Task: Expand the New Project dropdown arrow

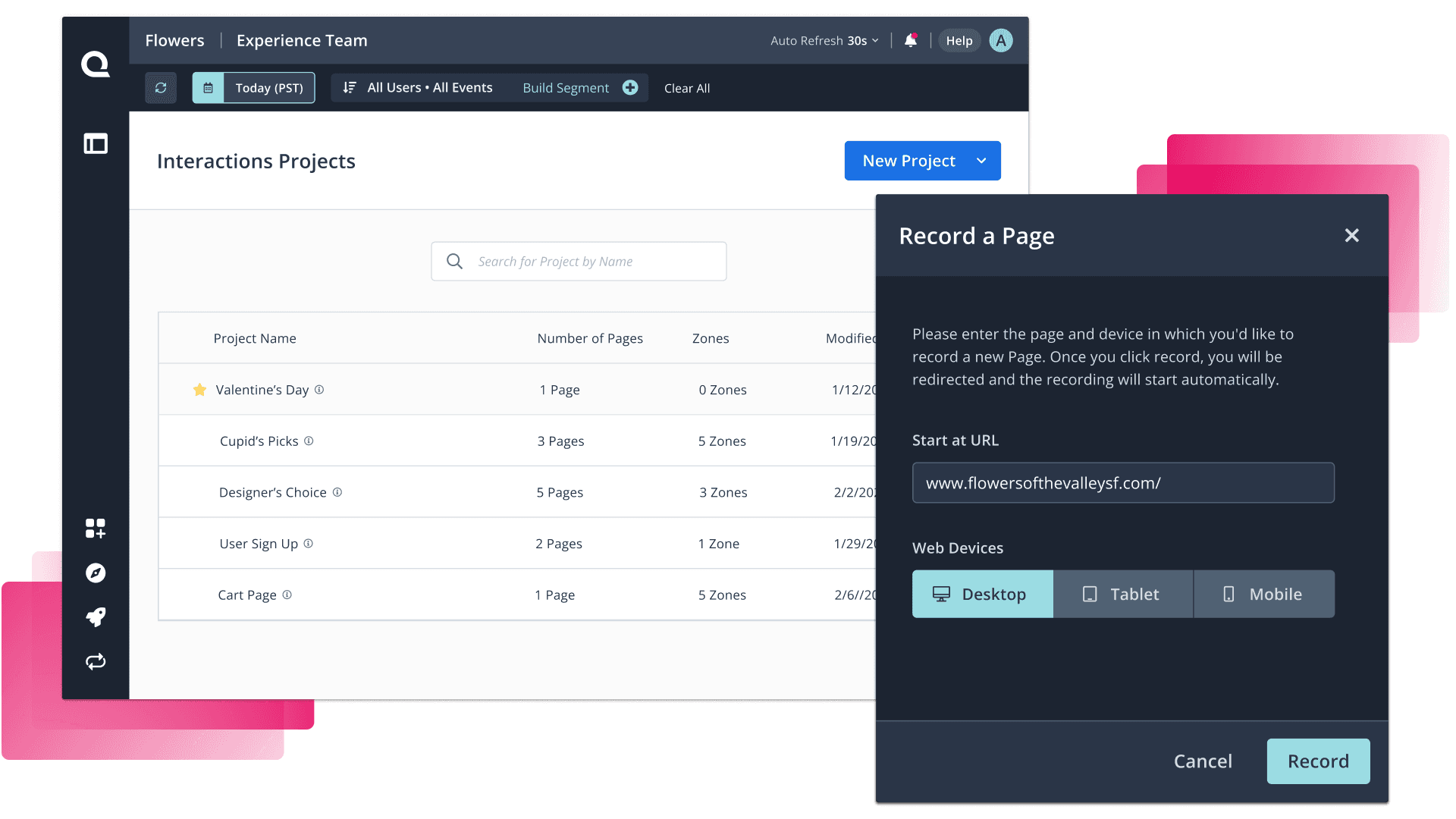Action: 981,160
